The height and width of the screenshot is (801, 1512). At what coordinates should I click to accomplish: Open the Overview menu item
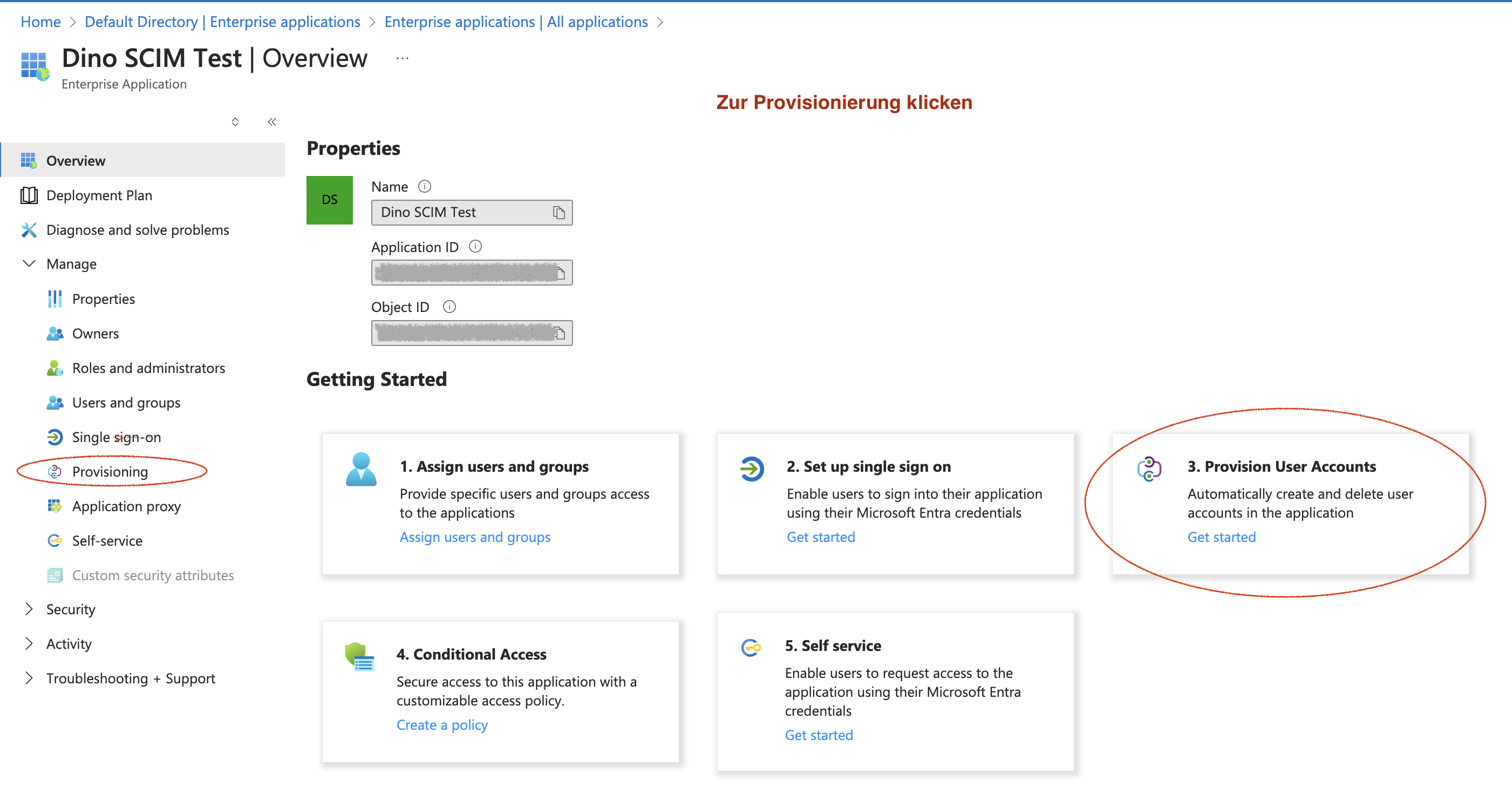tap(142, 160)
